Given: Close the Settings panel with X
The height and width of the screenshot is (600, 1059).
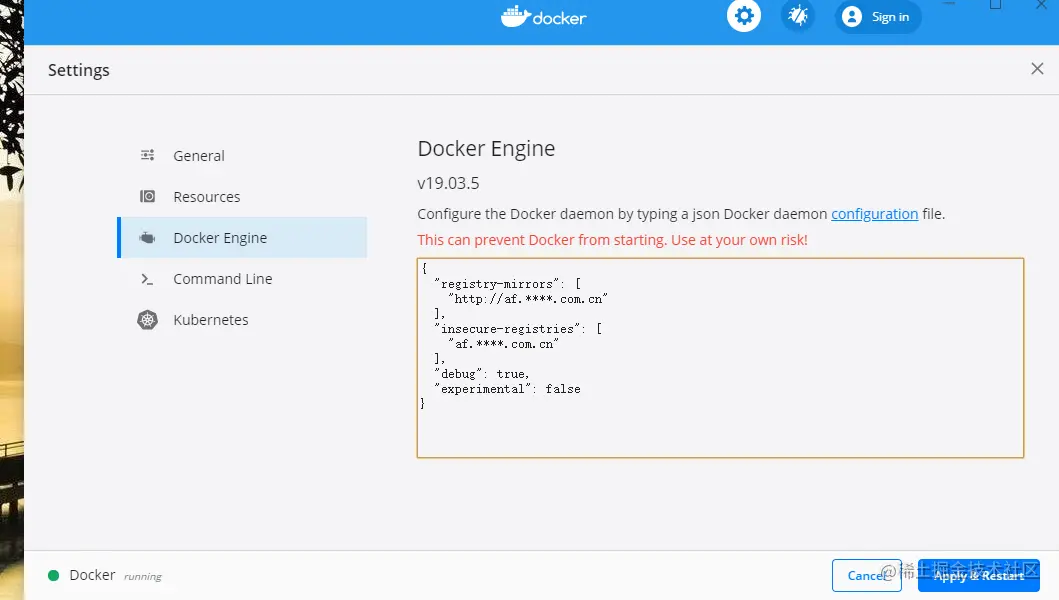Looking at the screenshot, I should click(1037, 68).
